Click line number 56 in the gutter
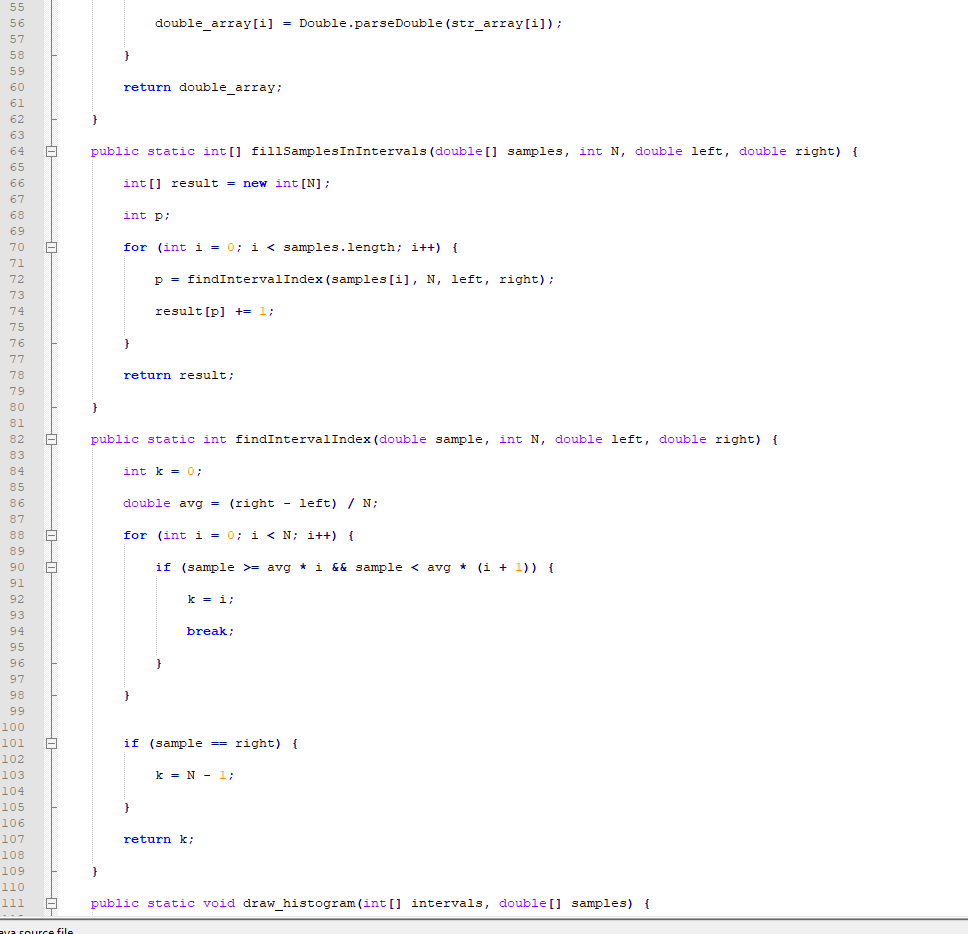968x934 pixels. 17,23
